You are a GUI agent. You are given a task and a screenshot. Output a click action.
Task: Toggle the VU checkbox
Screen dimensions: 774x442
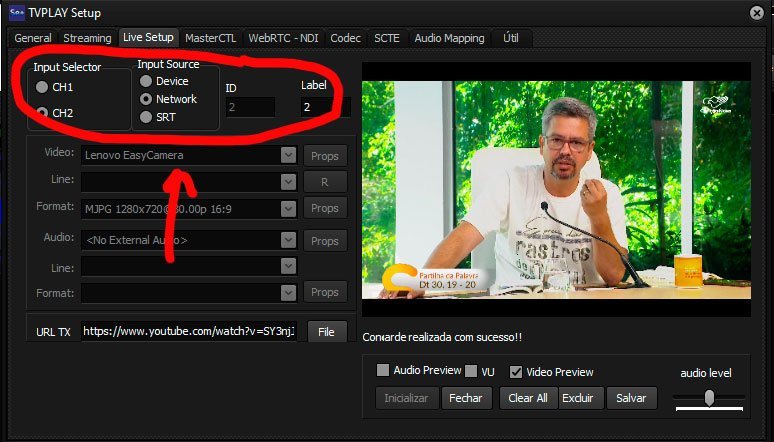pyautogui.click(x=471, y=371)
